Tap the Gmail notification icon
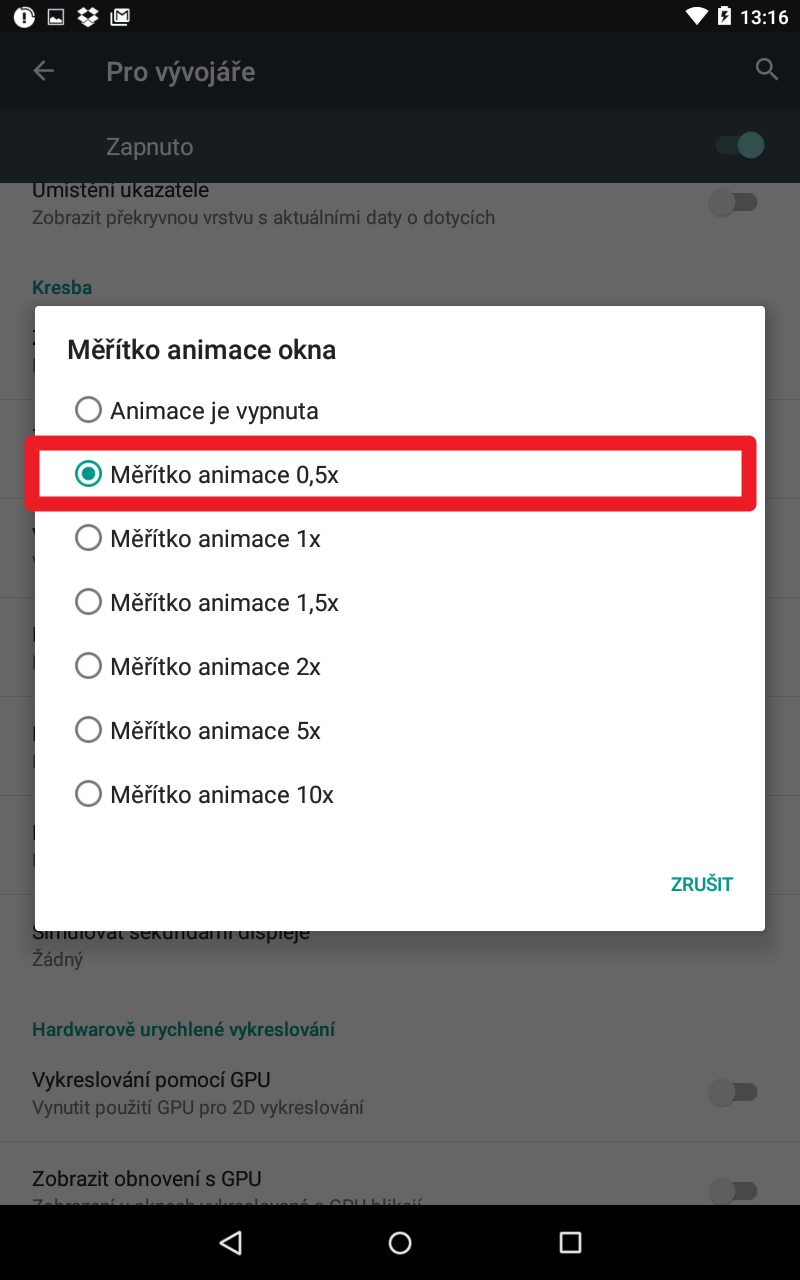800x1280 pixels. coord(120,17)
